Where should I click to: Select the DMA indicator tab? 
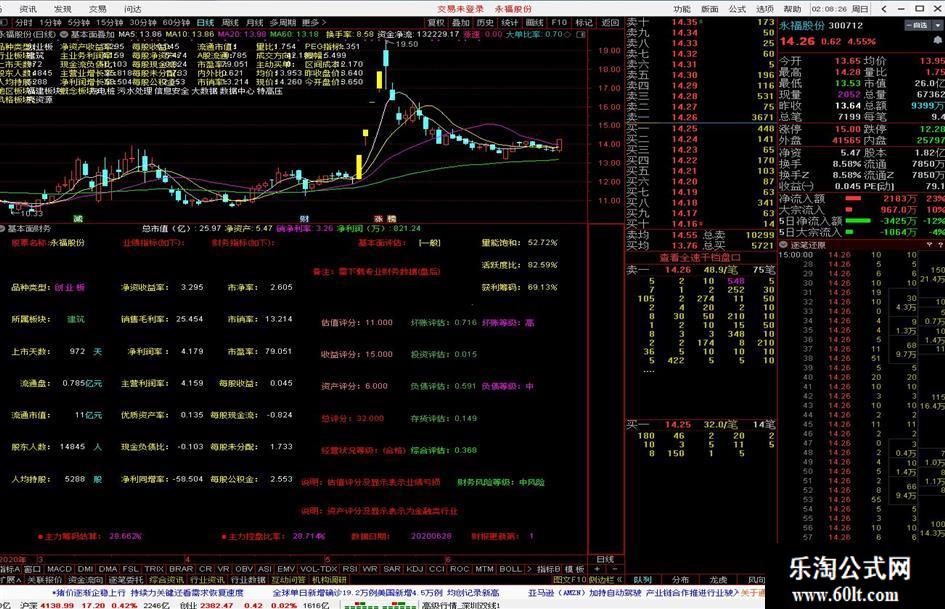(108, 569)
